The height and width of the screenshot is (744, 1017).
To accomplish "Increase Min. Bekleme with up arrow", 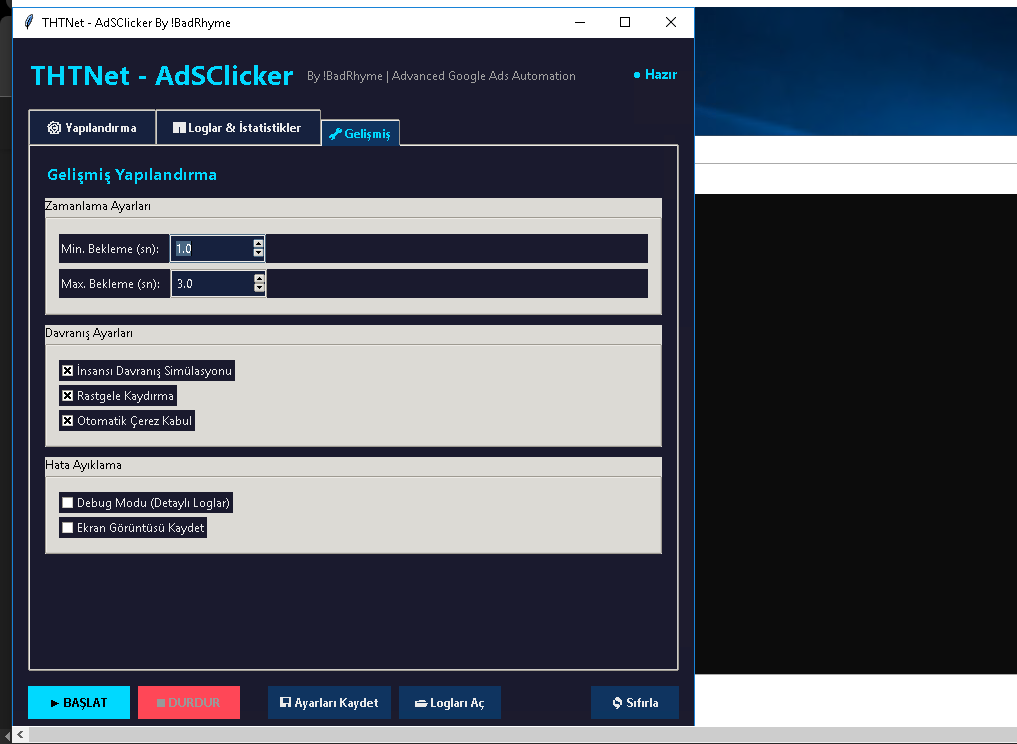I will tap(258, 243).
